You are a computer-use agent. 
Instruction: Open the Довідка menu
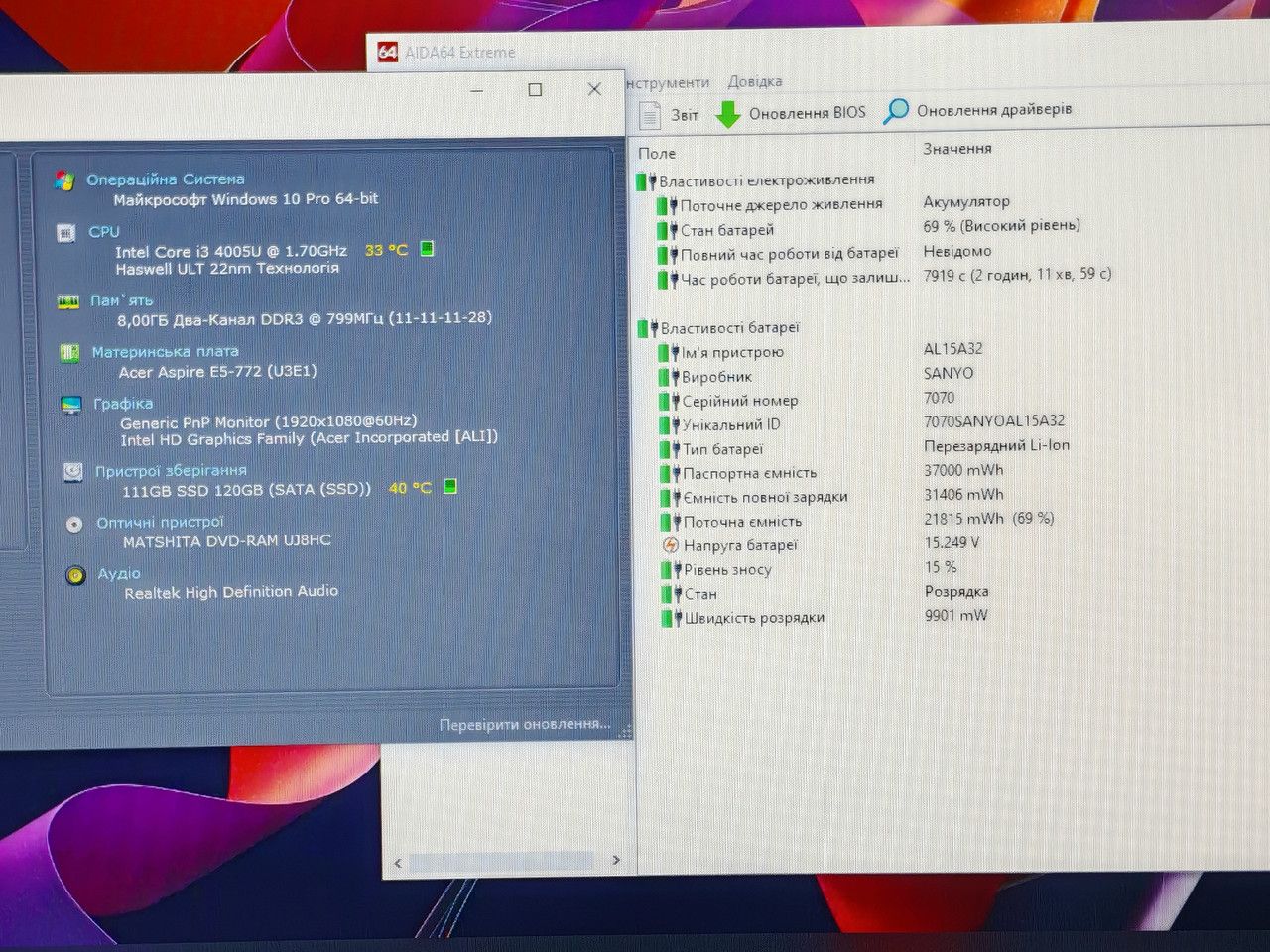[x=754, y=81]
